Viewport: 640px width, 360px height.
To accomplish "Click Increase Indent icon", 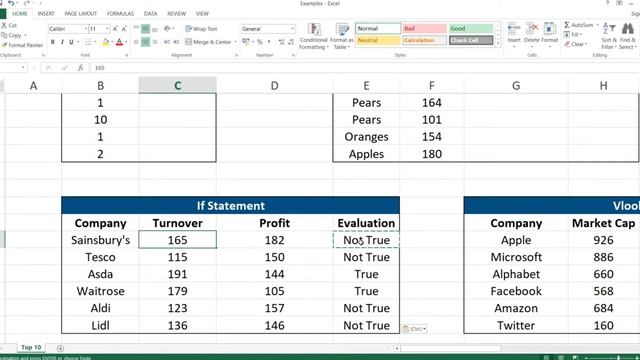I will (176, 42).
